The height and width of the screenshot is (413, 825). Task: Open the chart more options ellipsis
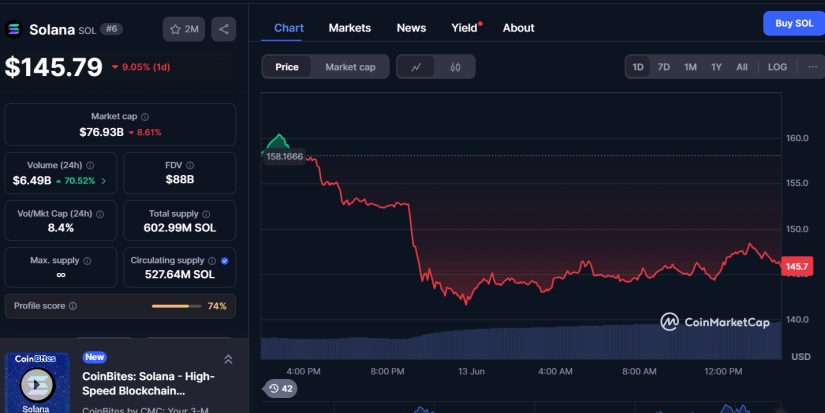(x=812, y=67)
